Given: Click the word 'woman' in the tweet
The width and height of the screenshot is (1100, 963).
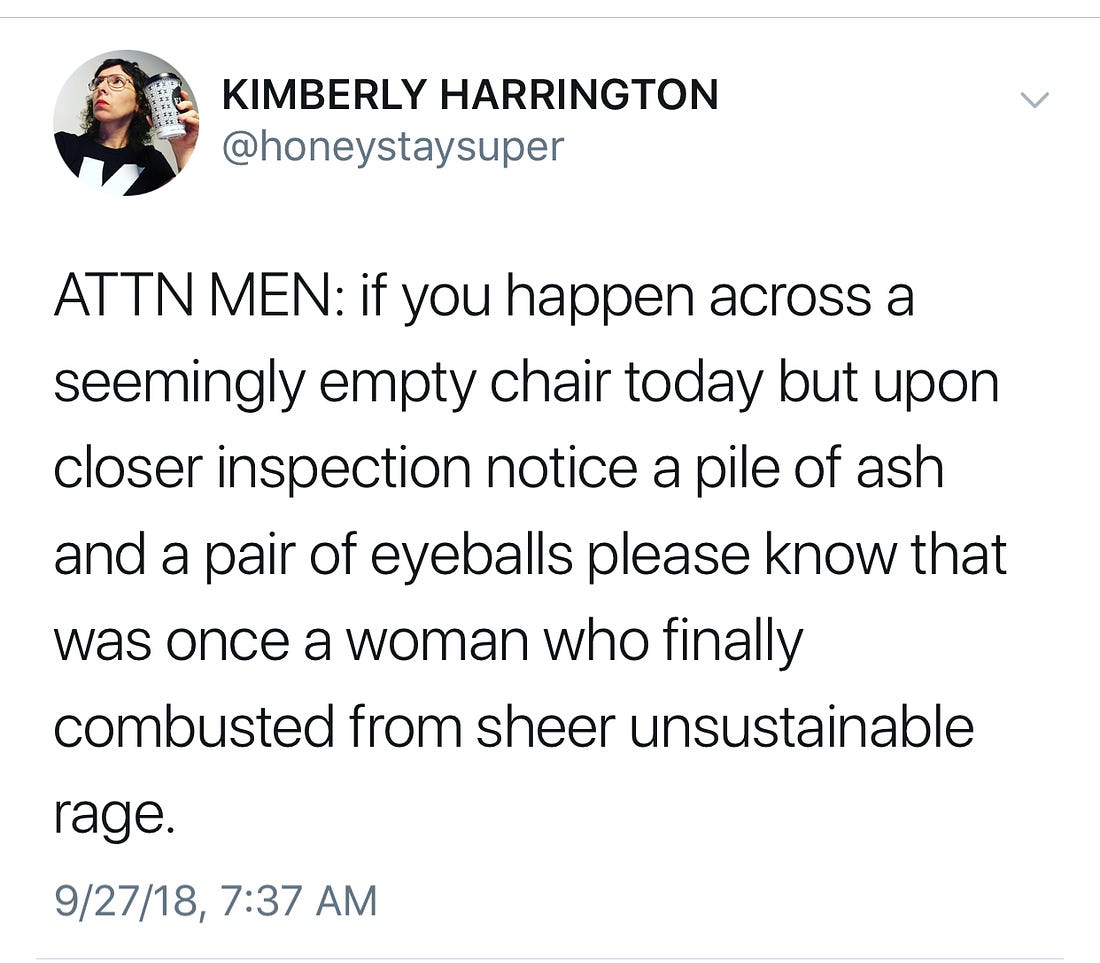Looking at the screenshot, I should pyautogui.click(x=438, y=640).
